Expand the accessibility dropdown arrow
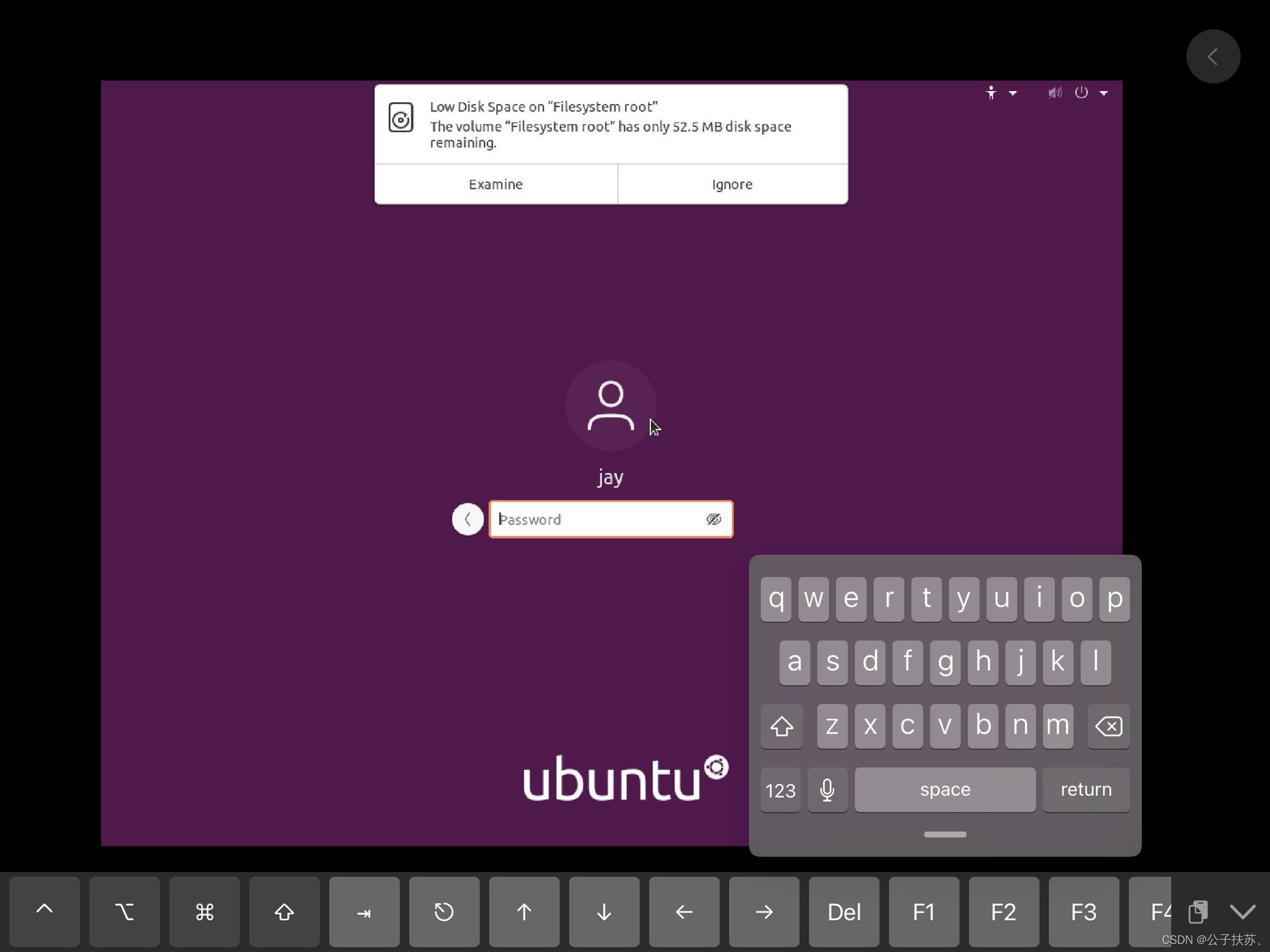The height and width of the screenshot is (952, 1270). coord(1013,93)
